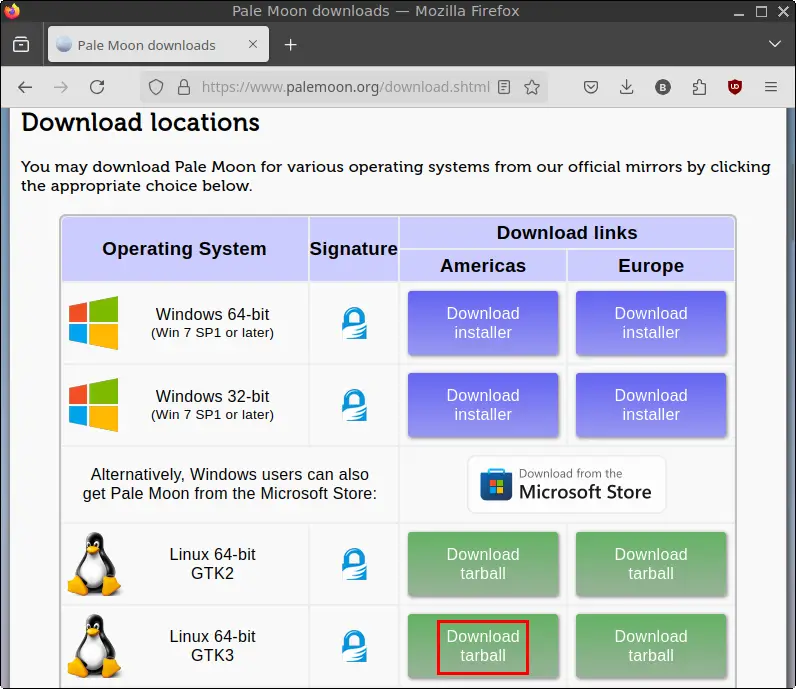Expand the list all tabs chevron
796x689 pixels.
click(x=774, y=44)
